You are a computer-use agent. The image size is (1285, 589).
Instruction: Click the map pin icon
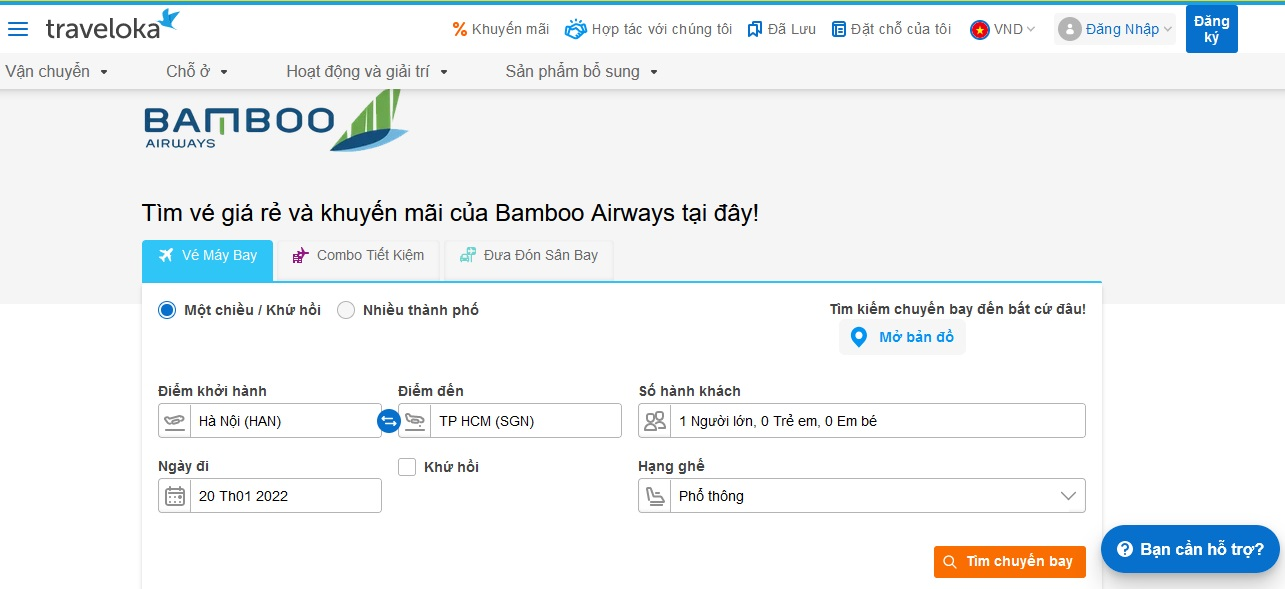858,337
